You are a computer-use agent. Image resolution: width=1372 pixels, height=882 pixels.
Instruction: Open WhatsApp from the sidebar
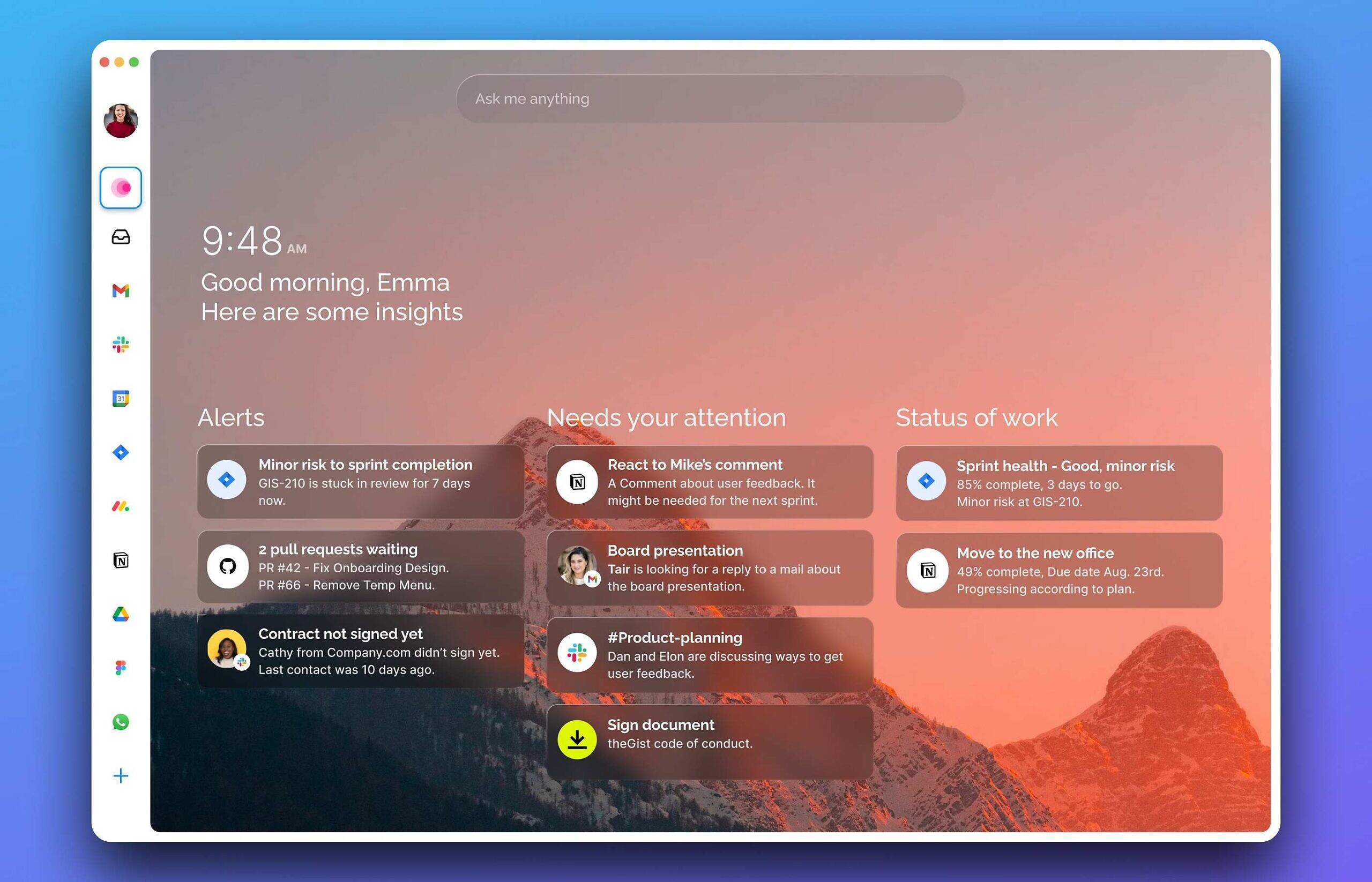[120, 722]
